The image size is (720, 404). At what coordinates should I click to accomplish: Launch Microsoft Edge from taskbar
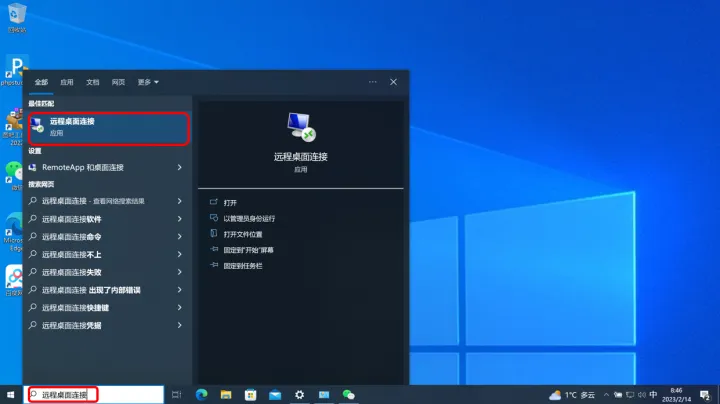[202, 395]
